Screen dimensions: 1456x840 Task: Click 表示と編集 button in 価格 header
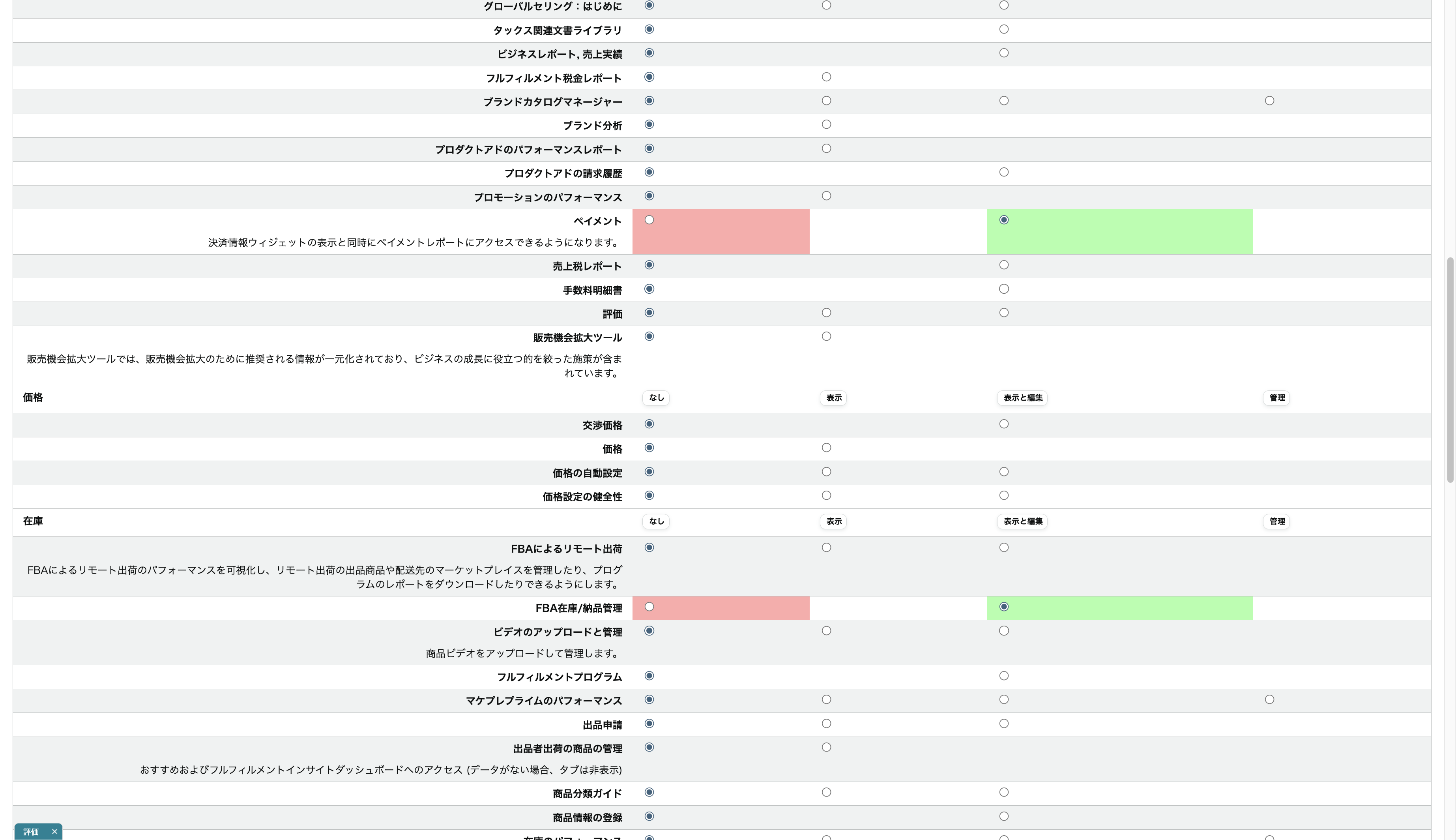coord(1022,398)
